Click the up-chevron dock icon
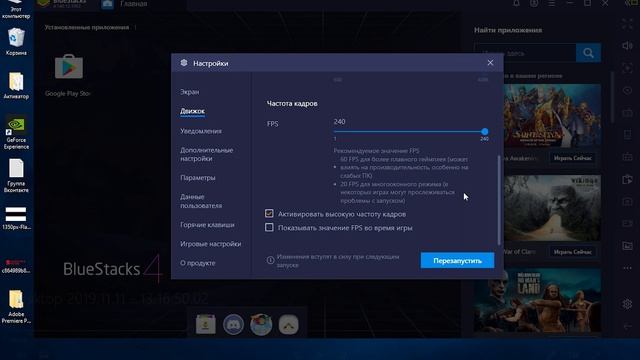Screen dimensions: 640x360 pyautogui.click(x=289, y=324)
